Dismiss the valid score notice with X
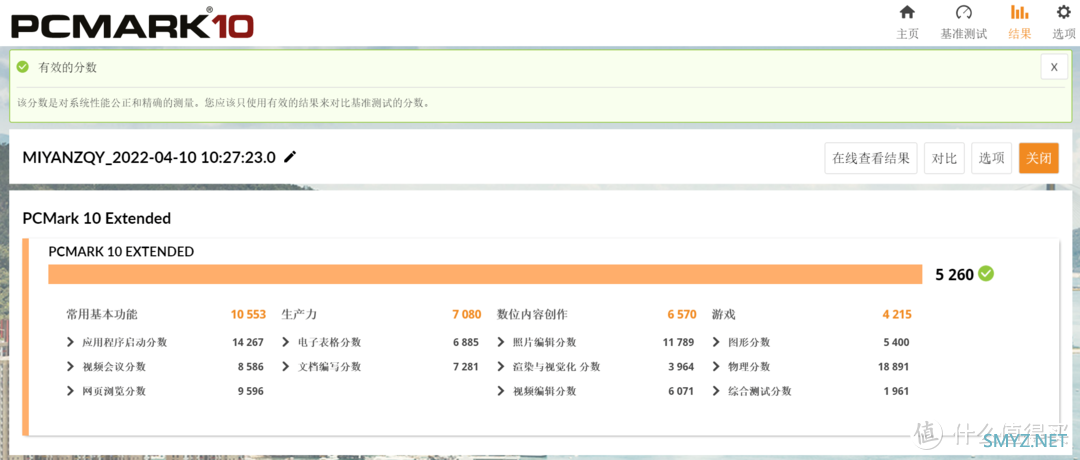The image size is (1080, 460). 1054,67
